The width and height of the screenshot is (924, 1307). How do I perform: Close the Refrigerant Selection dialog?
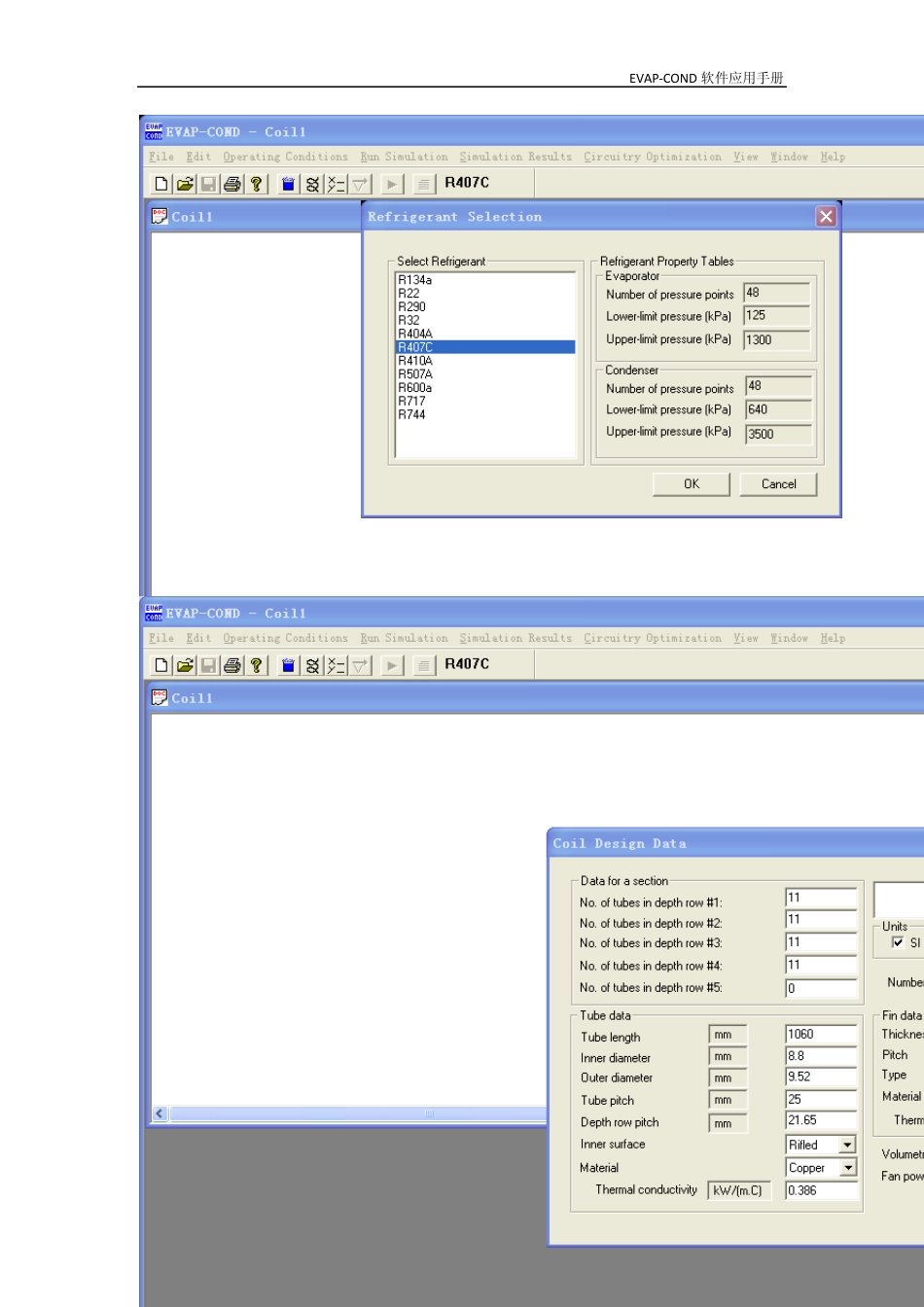coord(826,217)
